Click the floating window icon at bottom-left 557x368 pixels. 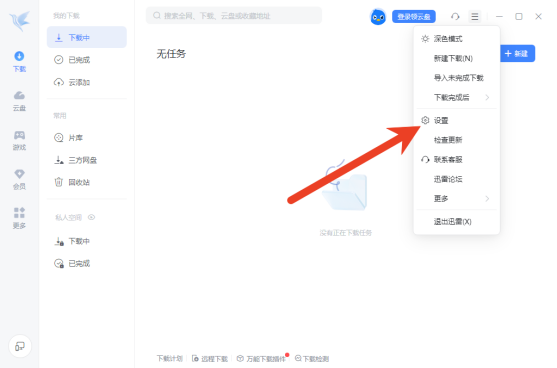coord(20,346)
